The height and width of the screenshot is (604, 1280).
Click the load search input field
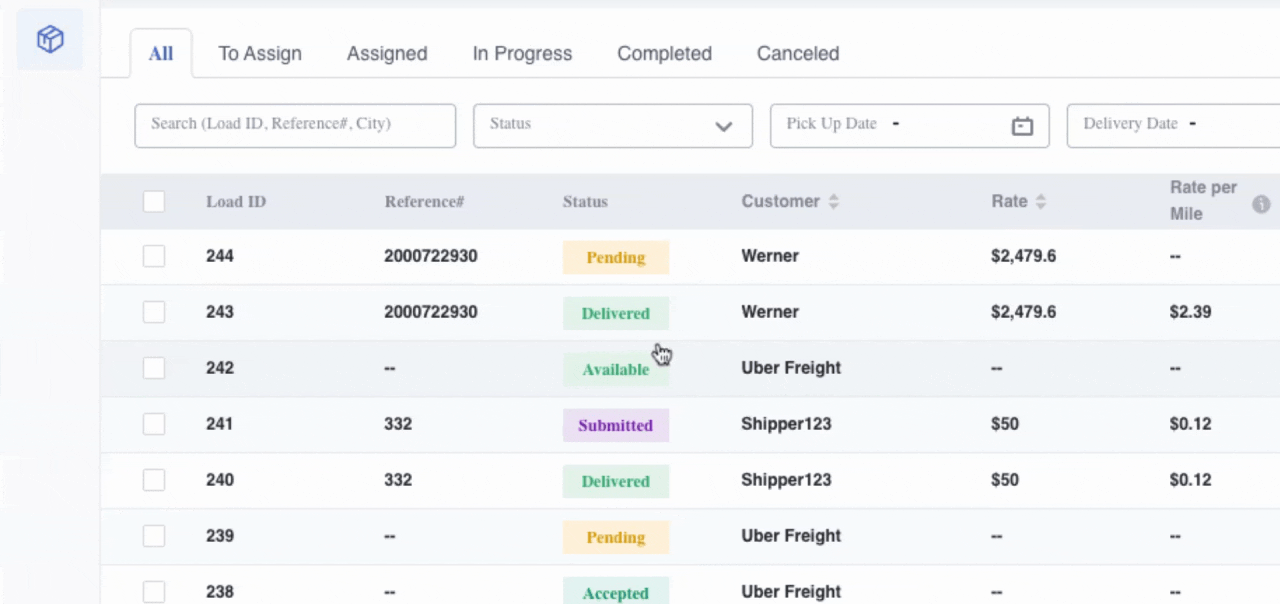(295, 126)
